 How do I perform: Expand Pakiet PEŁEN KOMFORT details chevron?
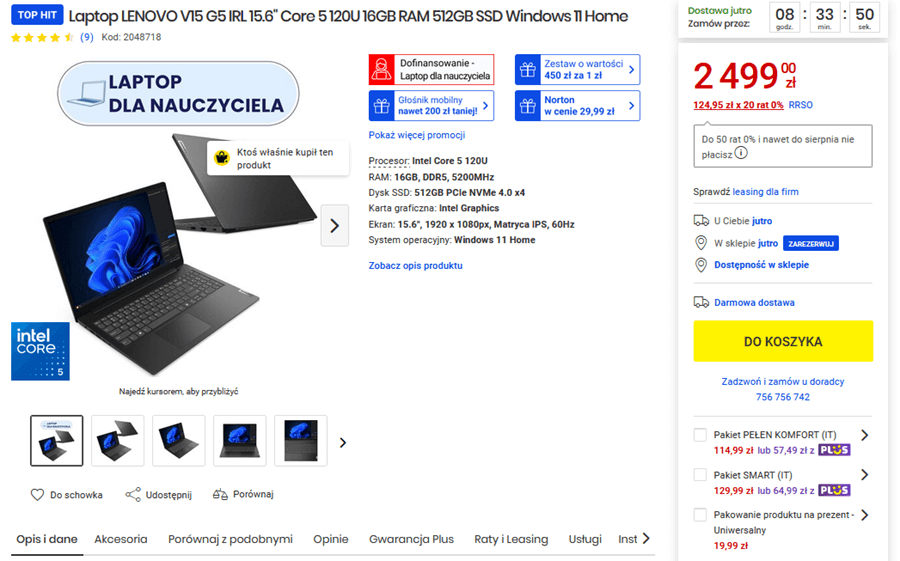[x=864, y=435]
